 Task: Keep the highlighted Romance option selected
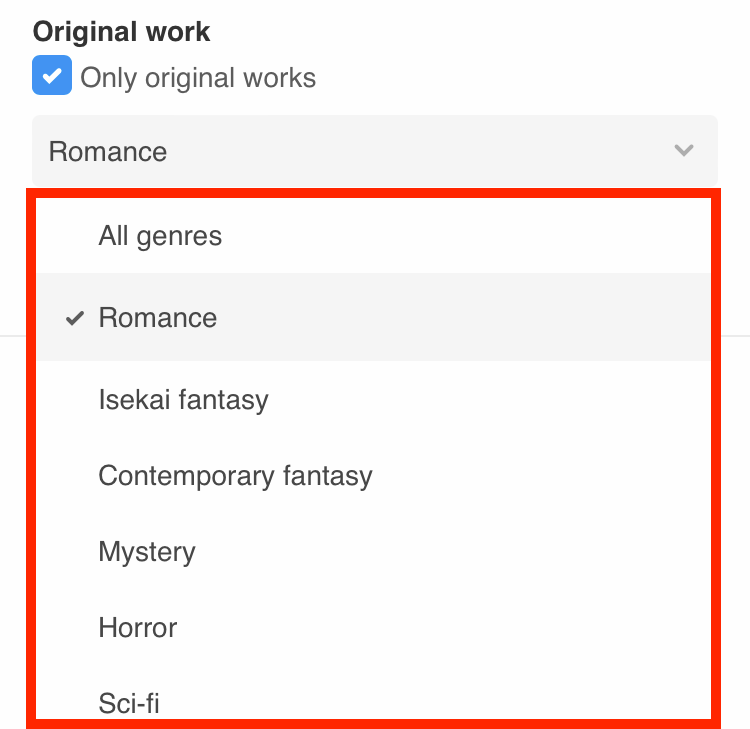[158, 318]
